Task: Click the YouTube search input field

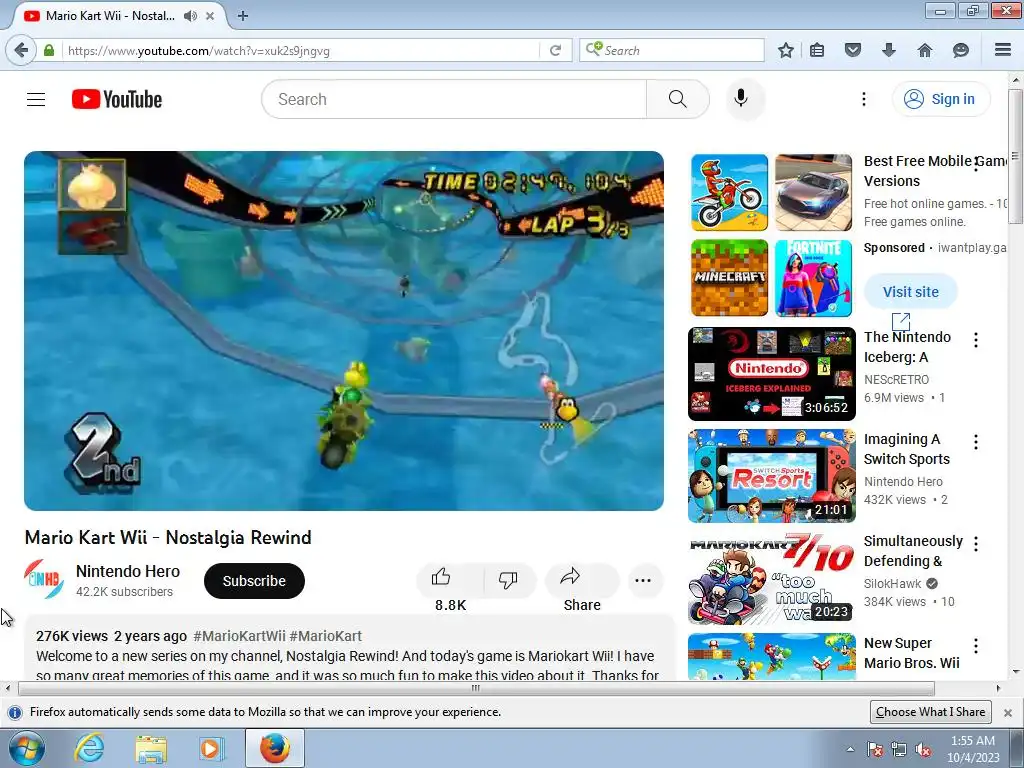Action: 454,99
